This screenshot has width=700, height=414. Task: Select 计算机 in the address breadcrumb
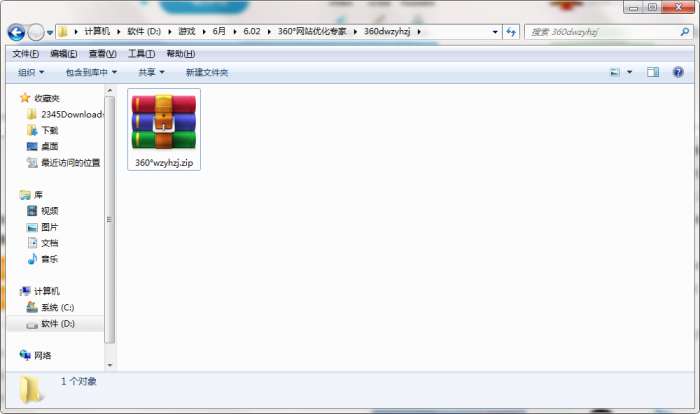97,31
